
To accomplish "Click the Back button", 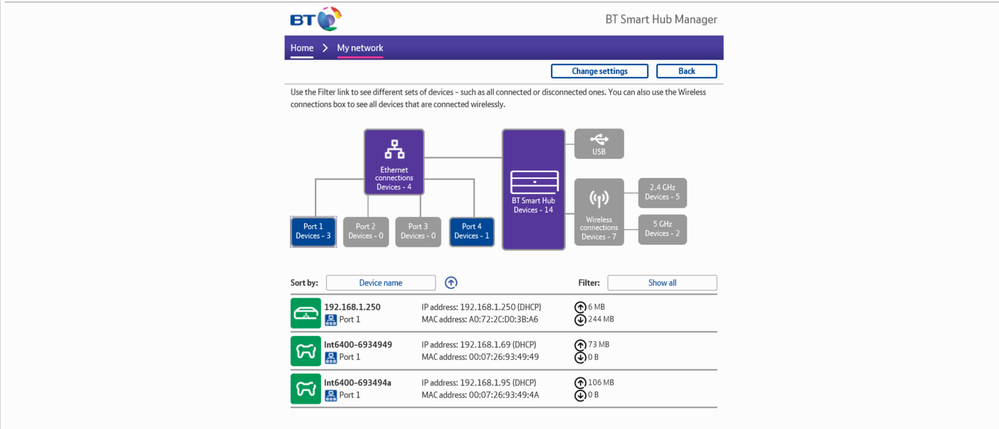I will [687, 71].
